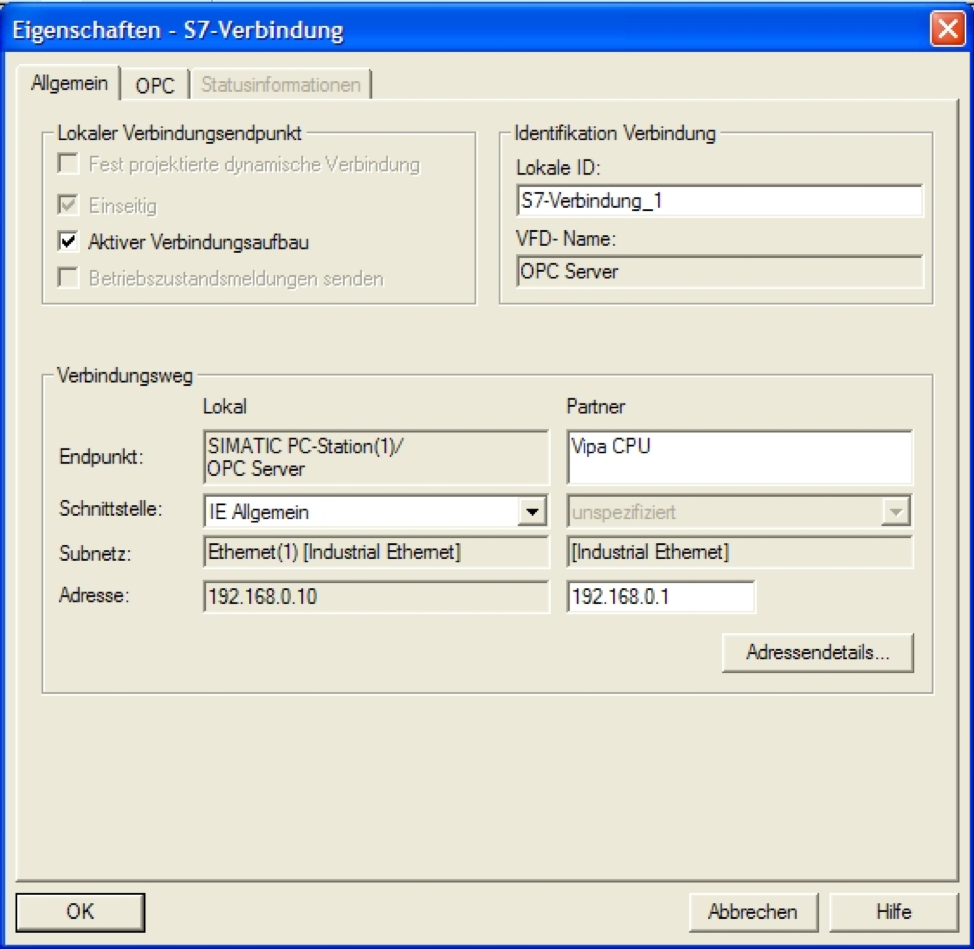Enable Fest projektierte dynamische Verbindung
Viewport: 974px width, 949px height.
click(x=69, y=165)
